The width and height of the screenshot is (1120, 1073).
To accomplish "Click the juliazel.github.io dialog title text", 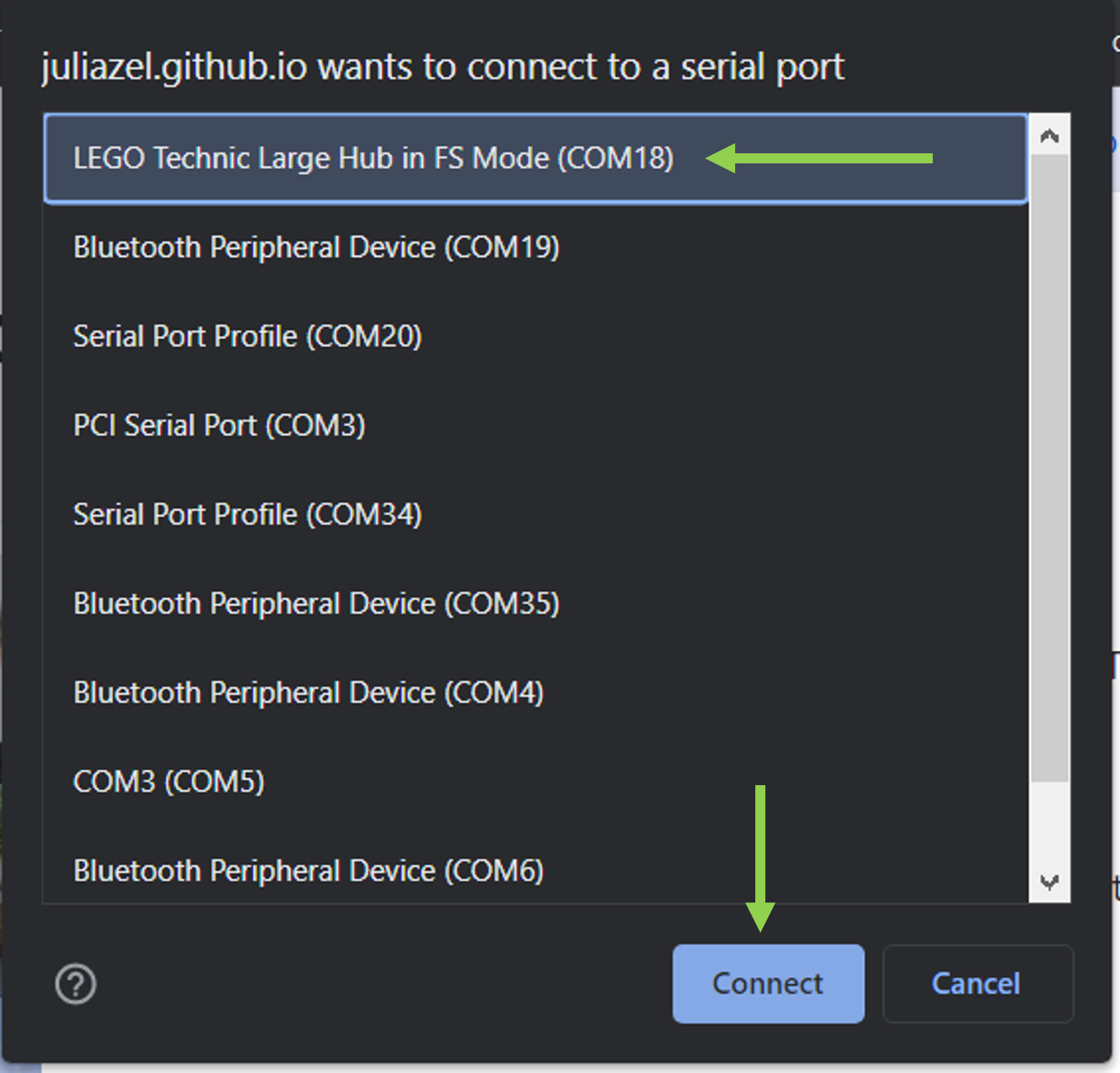I will 442,67.
